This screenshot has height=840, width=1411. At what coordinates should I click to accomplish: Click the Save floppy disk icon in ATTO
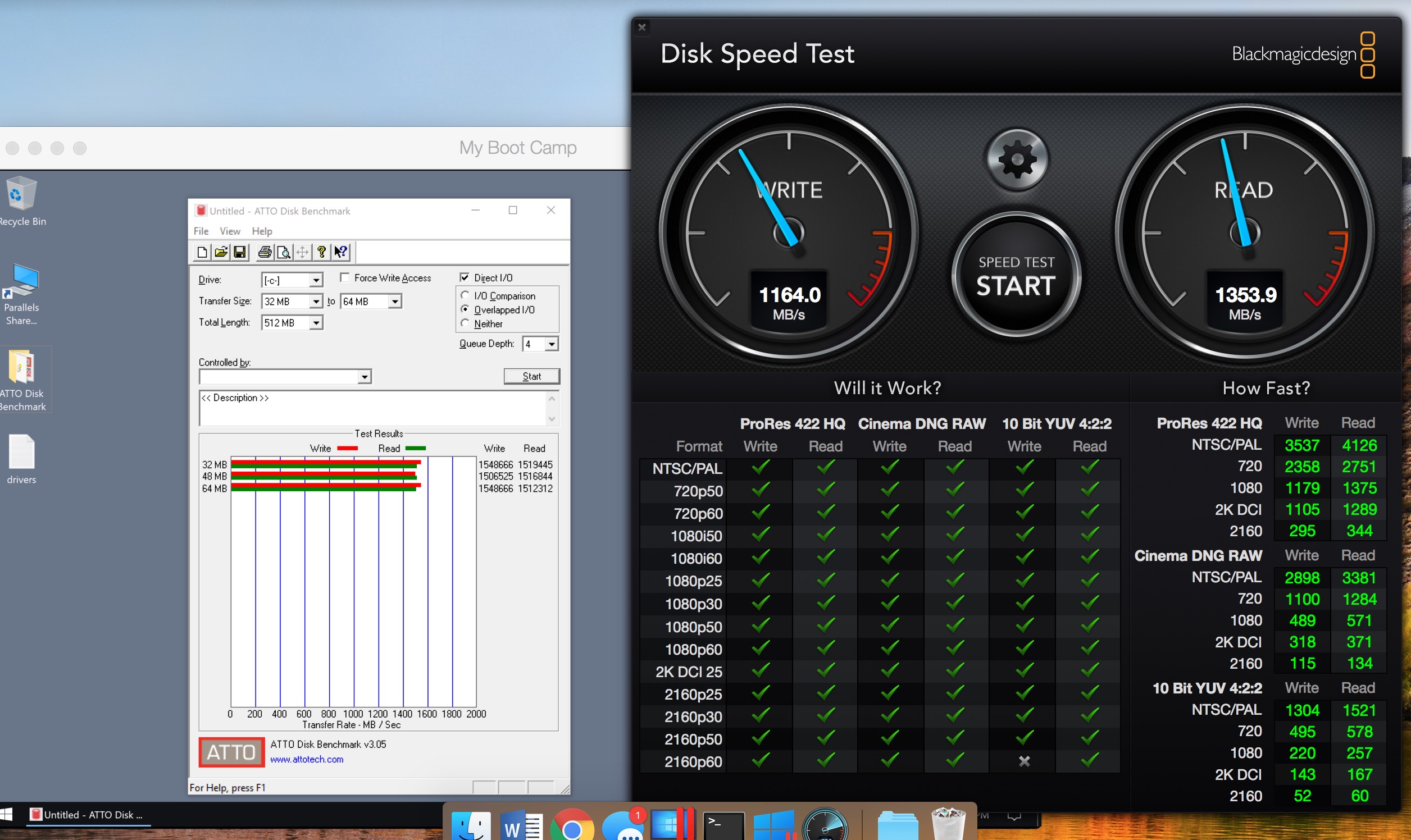239,253
